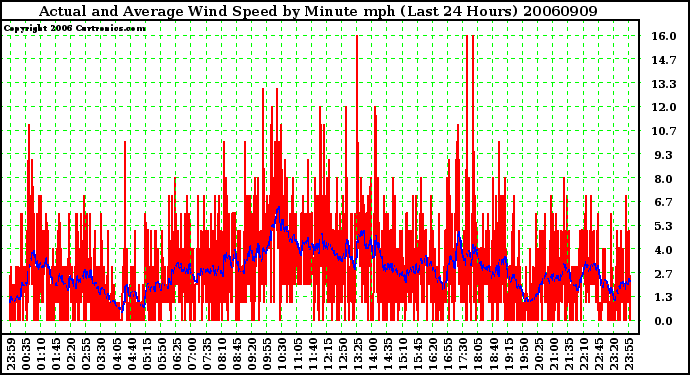Viewport: 690px width, 375px height.
Task: Select the 16.0 y-axis label
Action: tap(664, 36)
